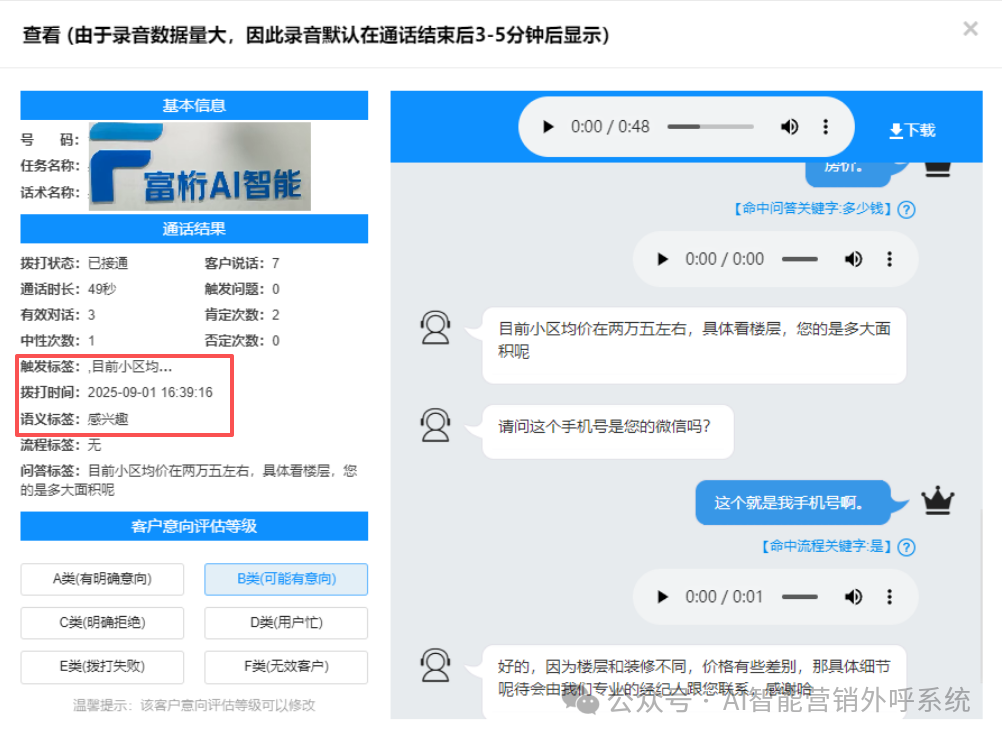
Task: Seek the 0:00 / 0:01 clip progress bar
Action: coord(799,596)
